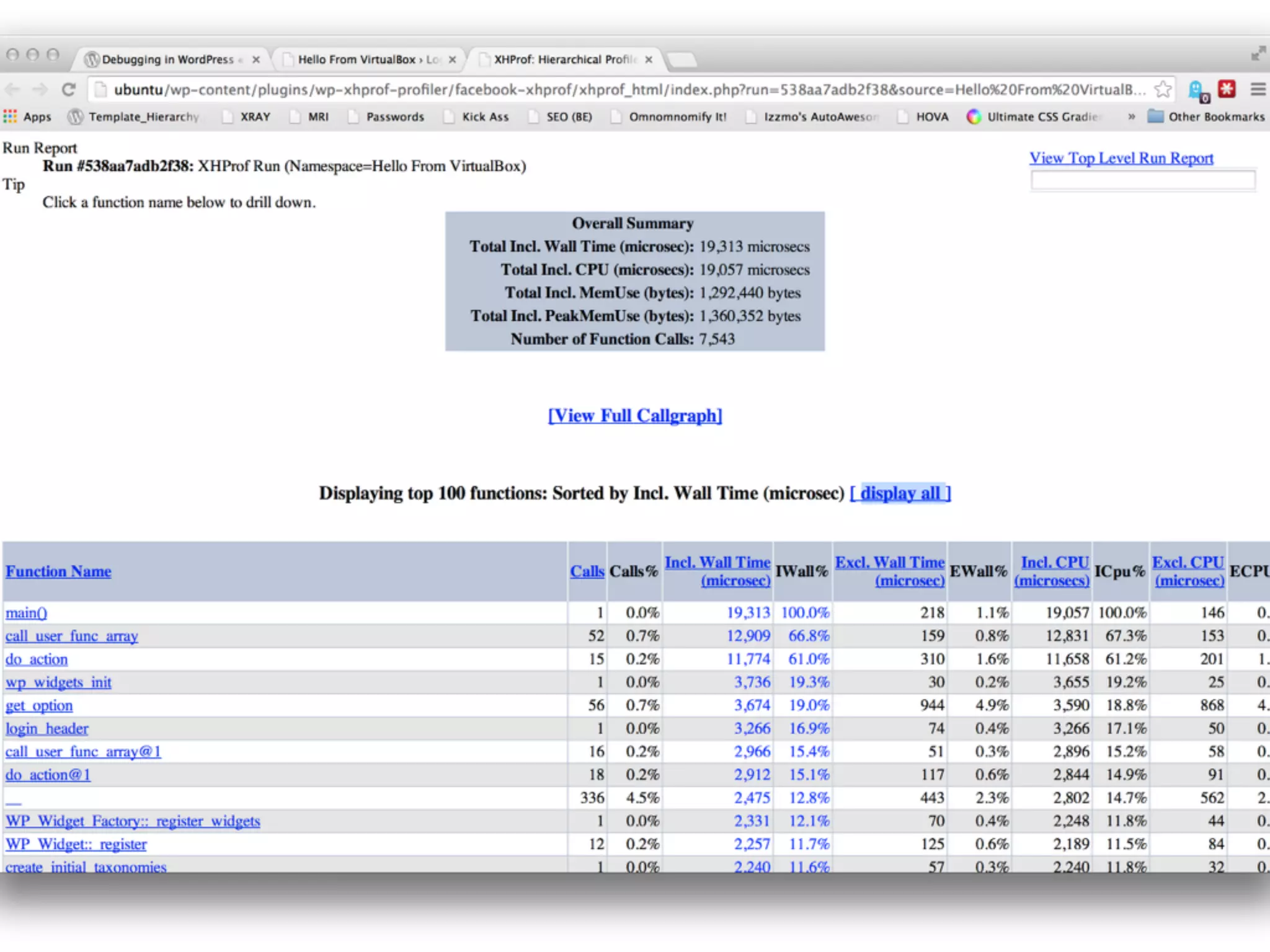Open a new tab with the blank tab button
Image resolution: width=1270 pixels, height=952 pixels.
(x=682, y=60)
